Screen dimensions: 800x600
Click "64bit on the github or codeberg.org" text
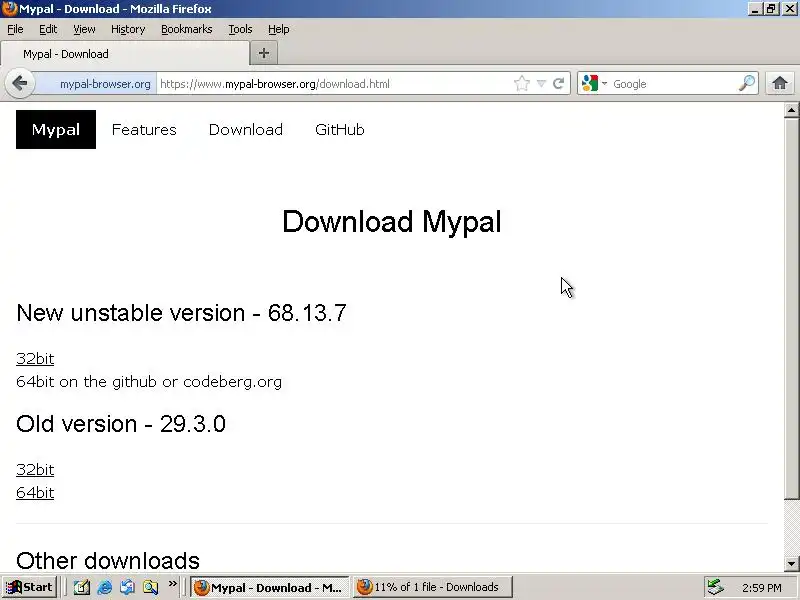149,382
